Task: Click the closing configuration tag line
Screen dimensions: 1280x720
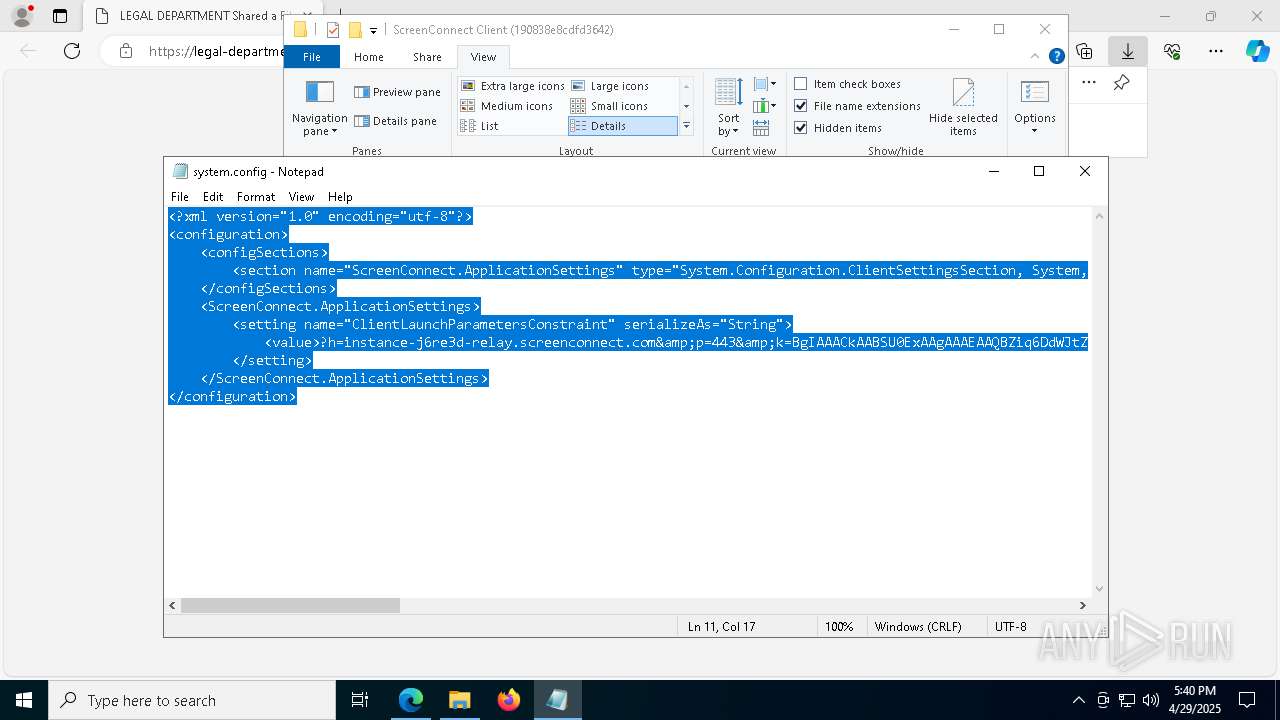Action: (233, 397)
